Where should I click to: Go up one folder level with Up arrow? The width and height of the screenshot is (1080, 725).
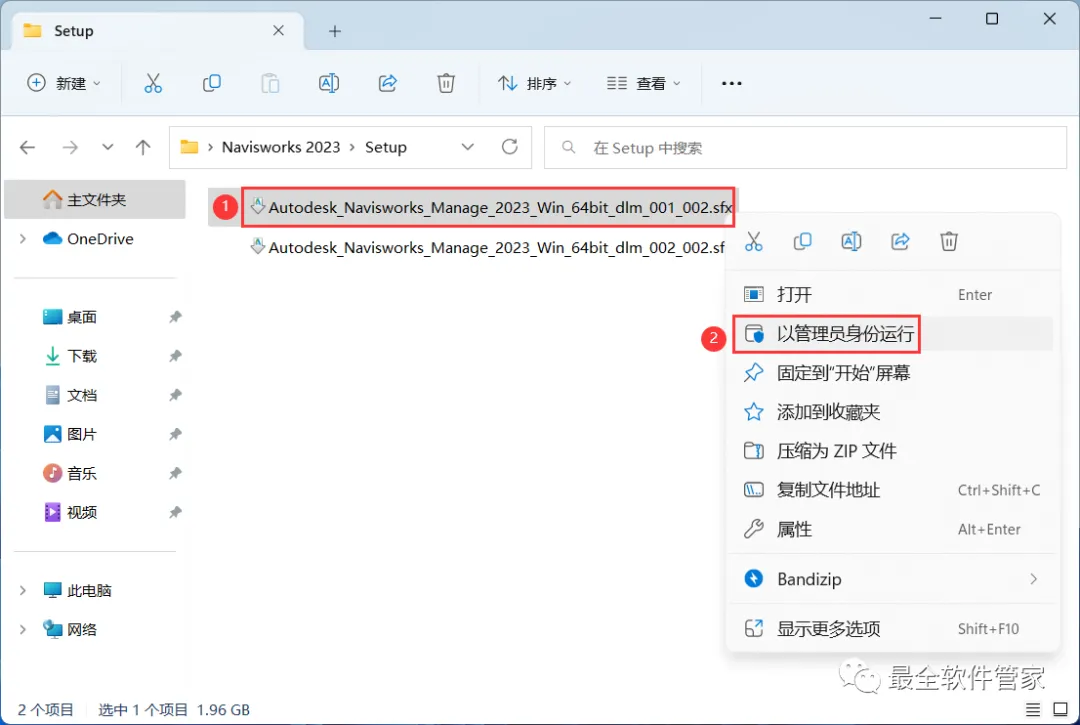click(143, 147)
